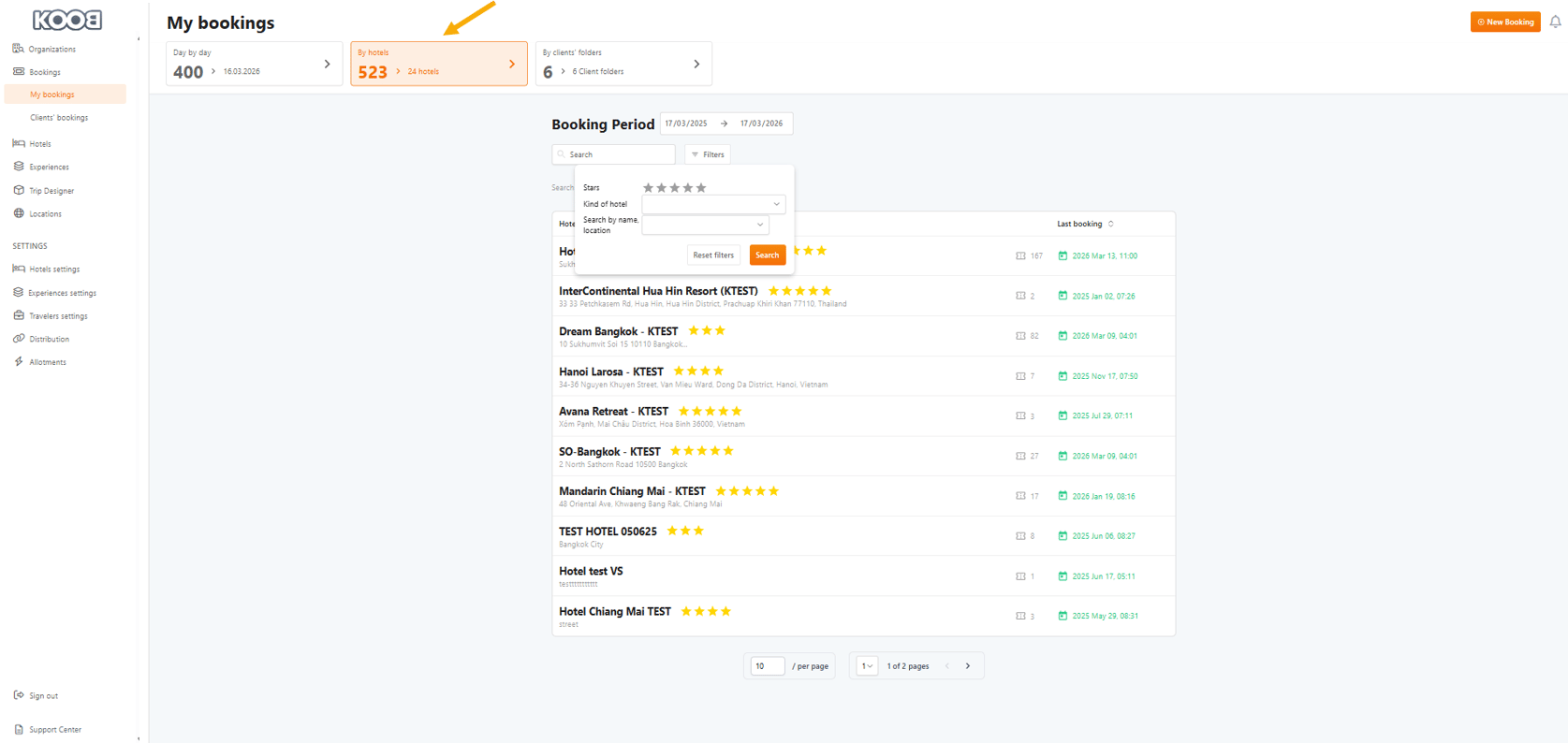Sort by Last booking column
The height and width of the screenshot is (743, 1568).
(x=1085, y=224)
